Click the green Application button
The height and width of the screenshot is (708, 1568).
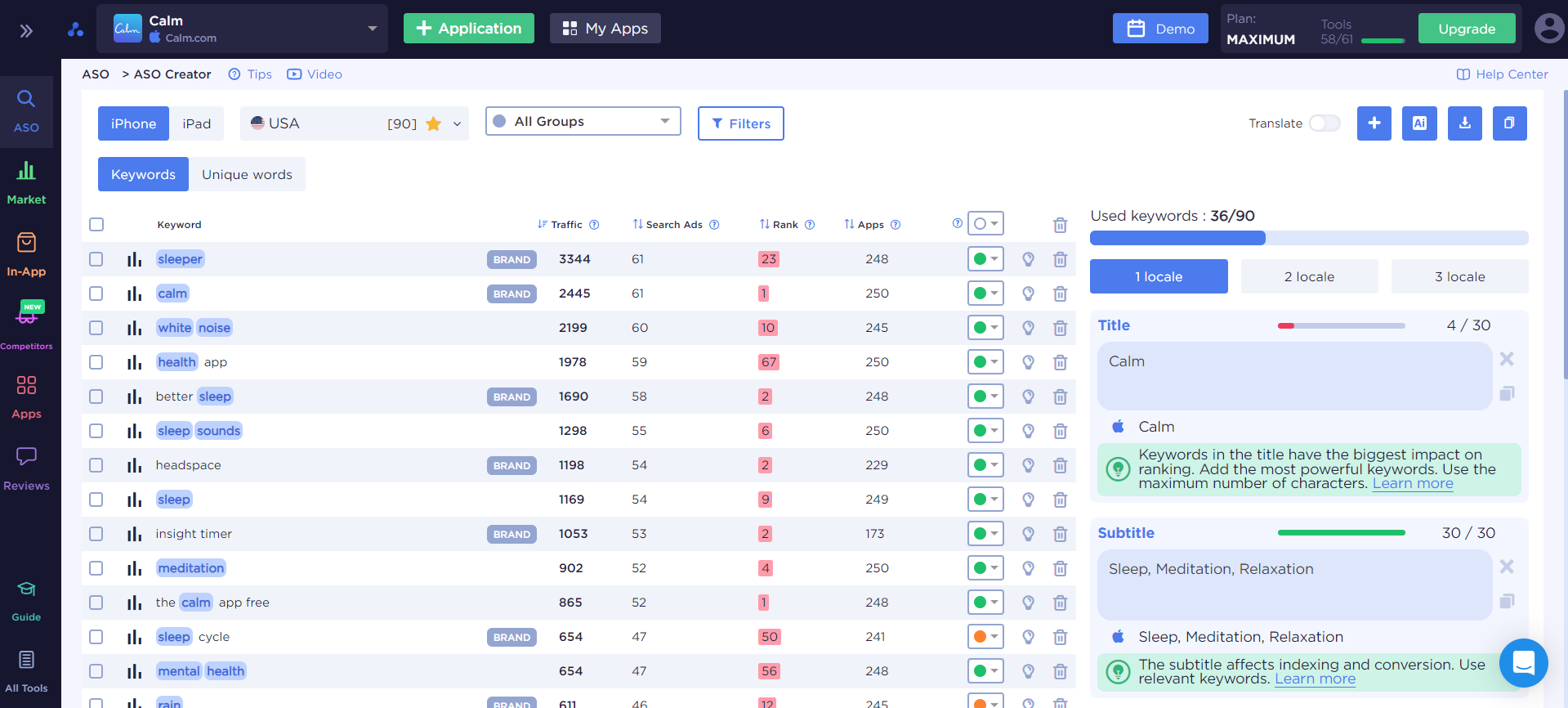469,29
